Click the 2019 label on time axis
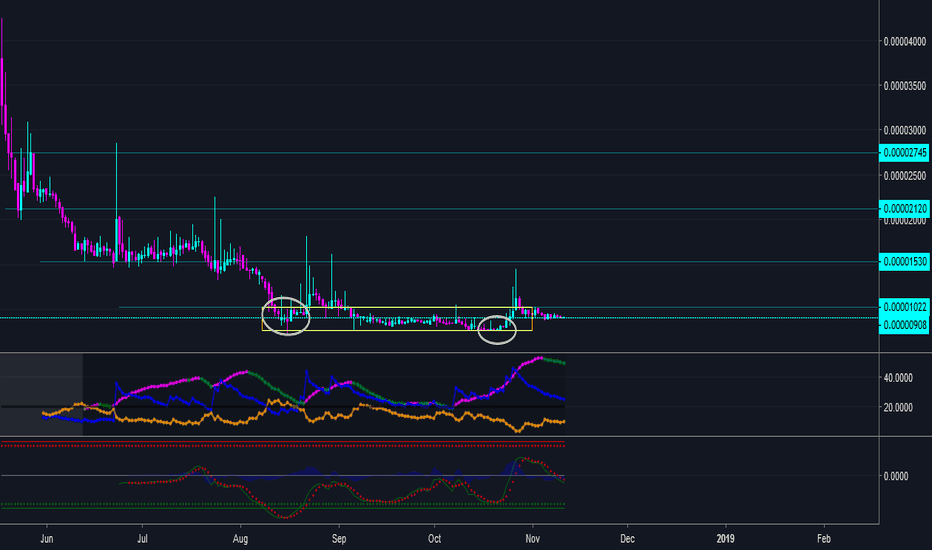The image size is (932, 550). click(x=725, y=539)
